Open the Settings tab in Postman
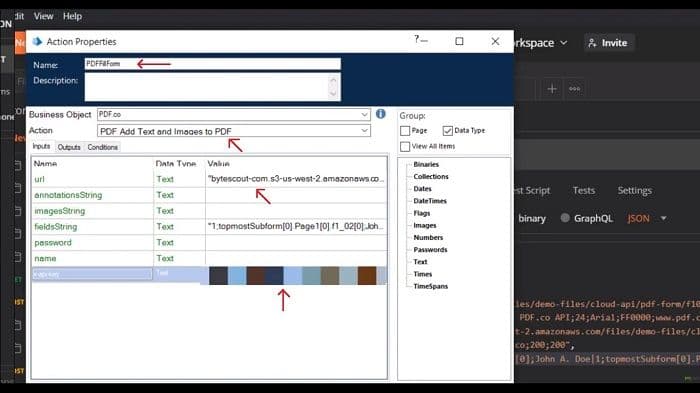The image size is (700, 393). coord(634,190)
